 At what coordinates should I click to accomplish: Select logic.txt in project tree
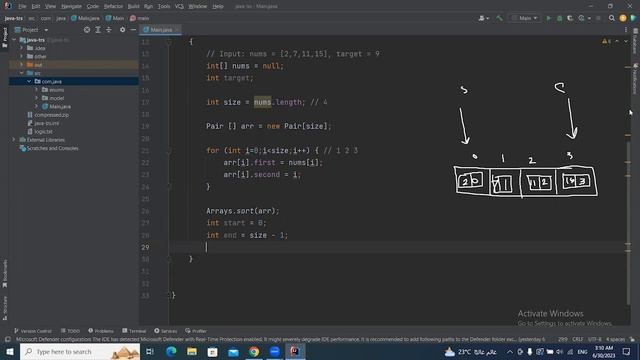click(x=40, y=131)
